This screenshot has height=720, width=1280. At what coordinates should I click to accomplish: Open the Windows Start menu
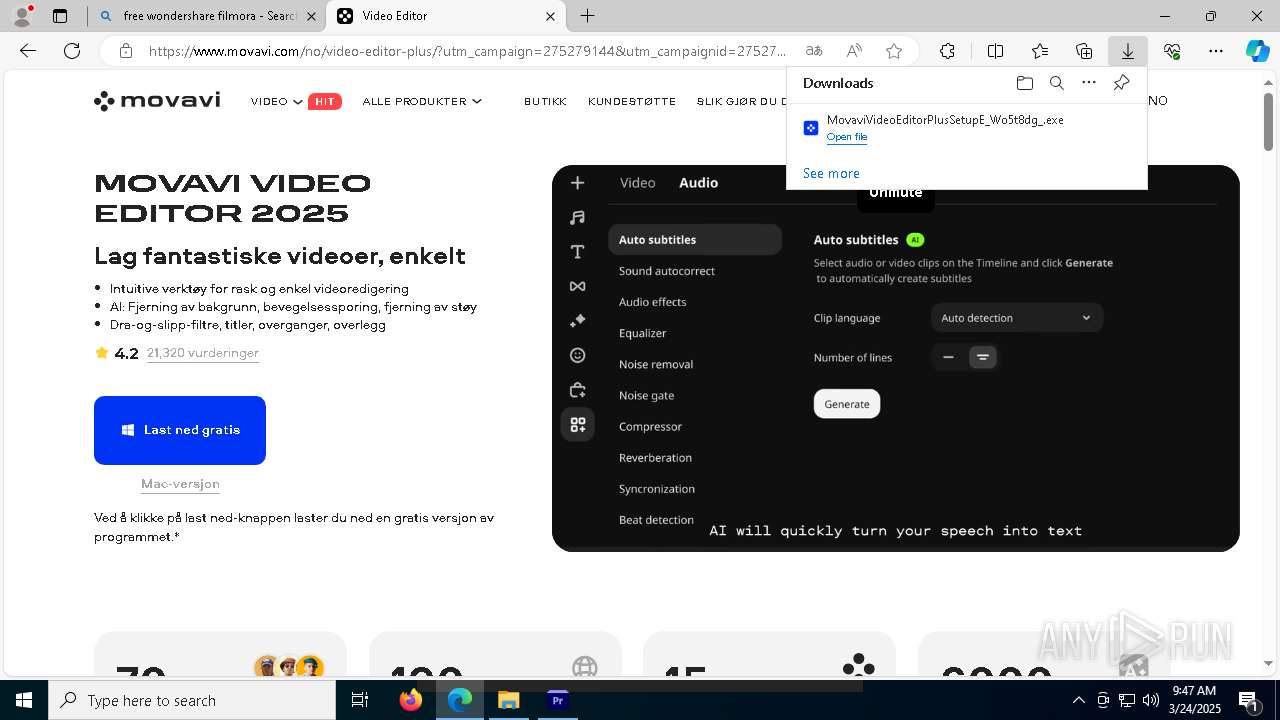(24, 700)
